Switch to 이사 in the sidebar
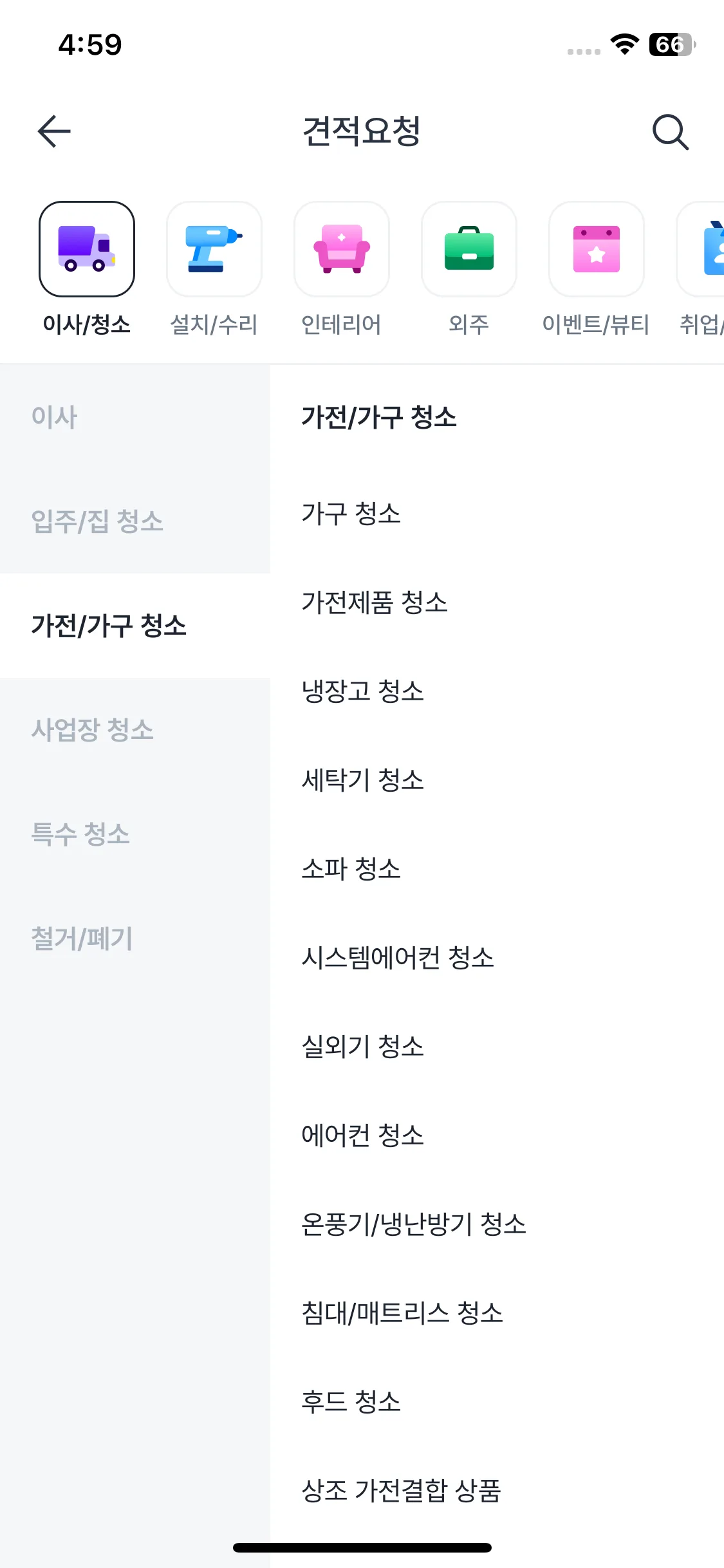Image resolution: width=724 pixels, height=1568 pixels. tap(55, 417)
